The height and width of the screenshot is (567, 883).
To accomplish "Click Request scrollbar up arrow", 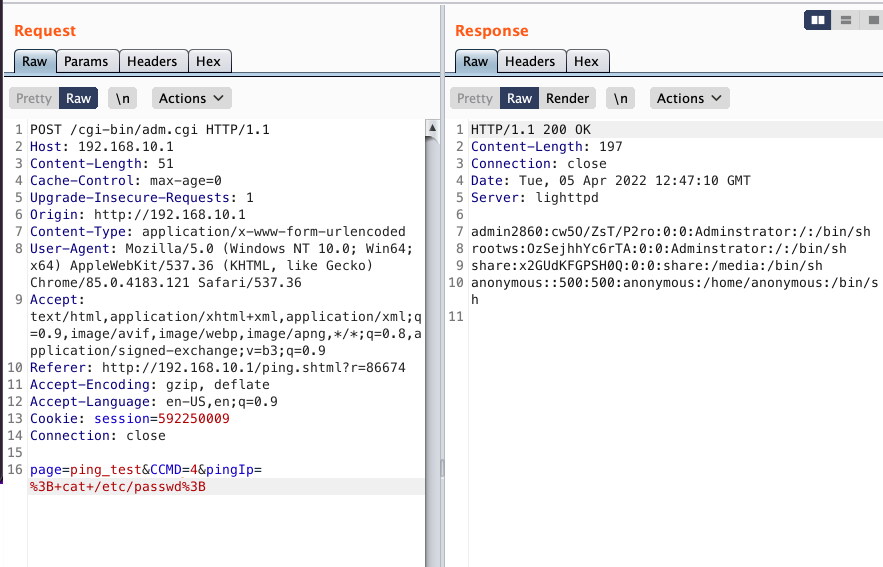I will tap(432, 128).
